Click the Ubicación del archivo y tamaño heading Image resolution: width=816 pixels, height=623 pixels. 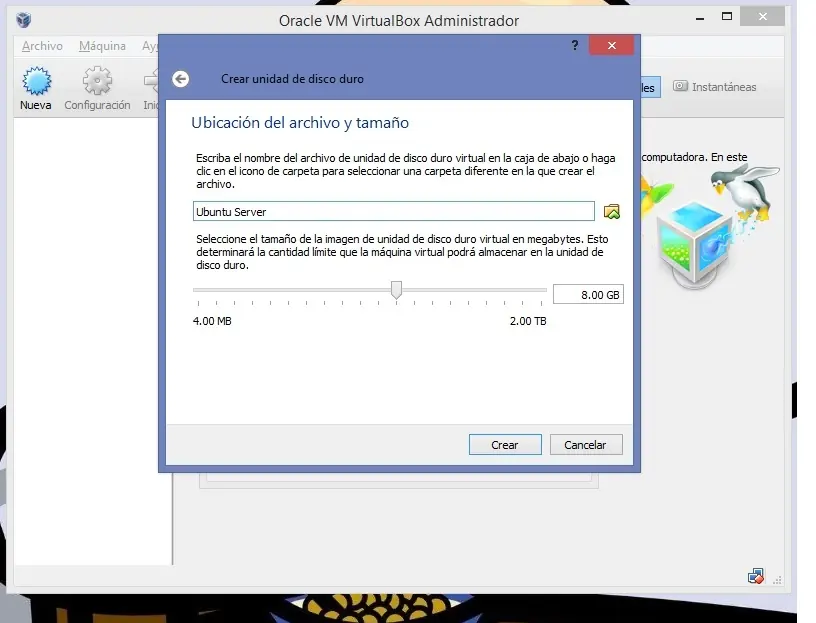300,123
